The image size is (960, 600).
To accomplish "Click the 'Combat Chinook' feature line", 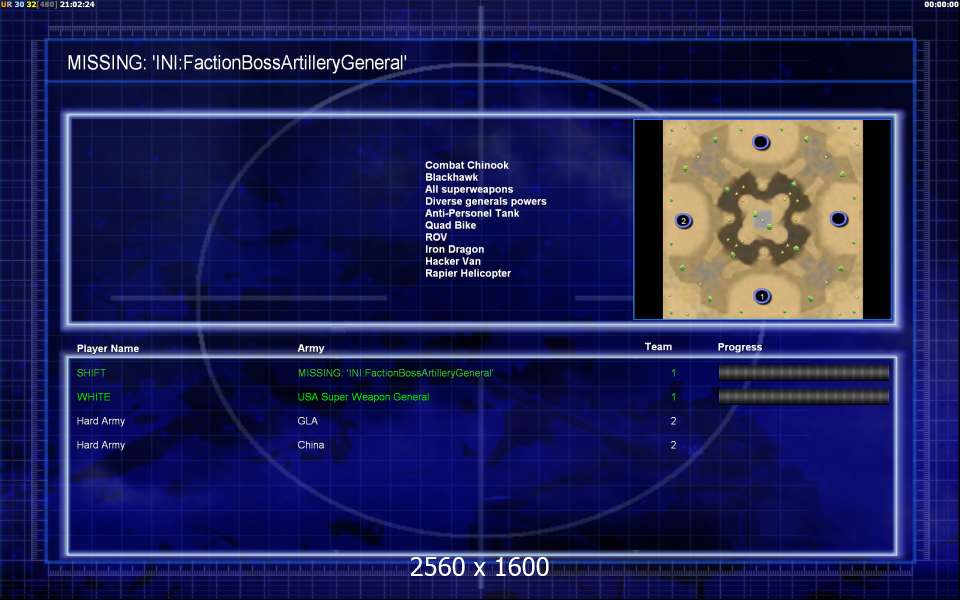I will (x=467, y=165).
